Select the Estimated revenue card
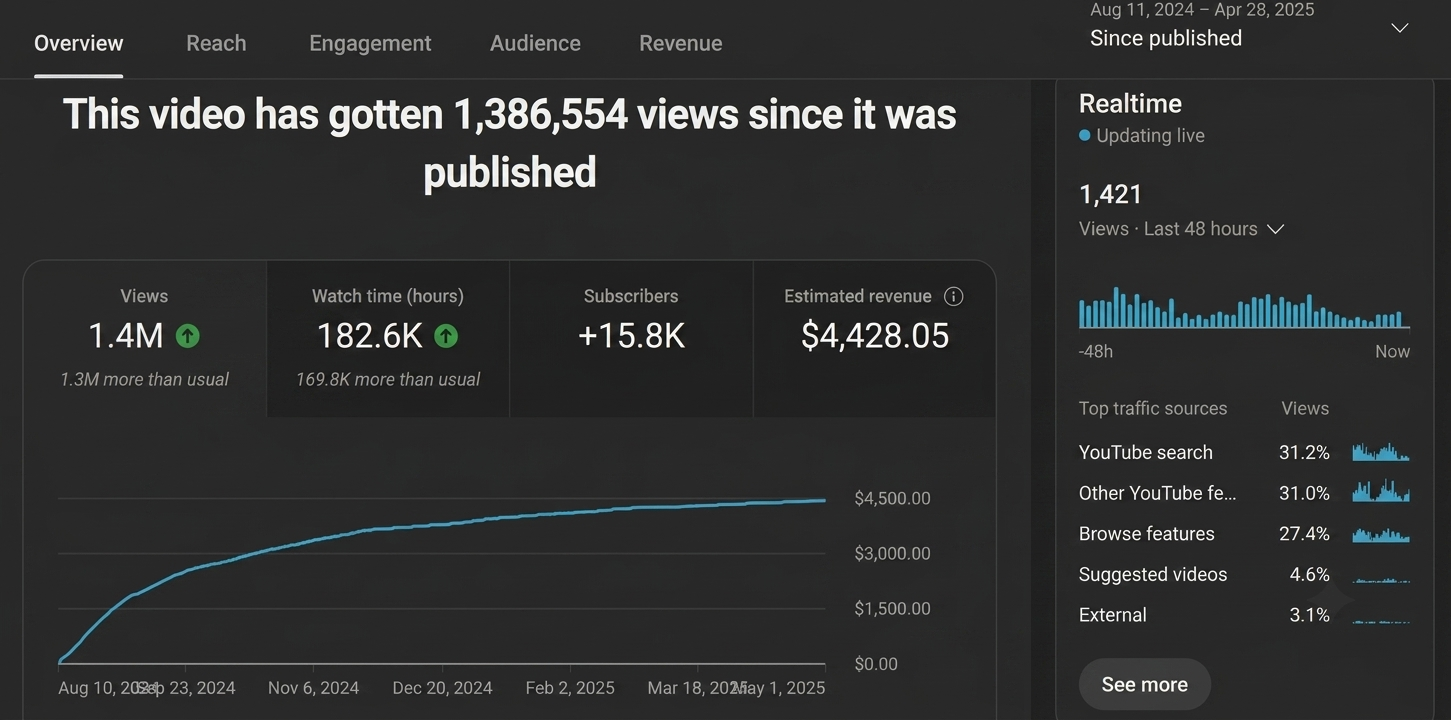 tap(874, 338)
